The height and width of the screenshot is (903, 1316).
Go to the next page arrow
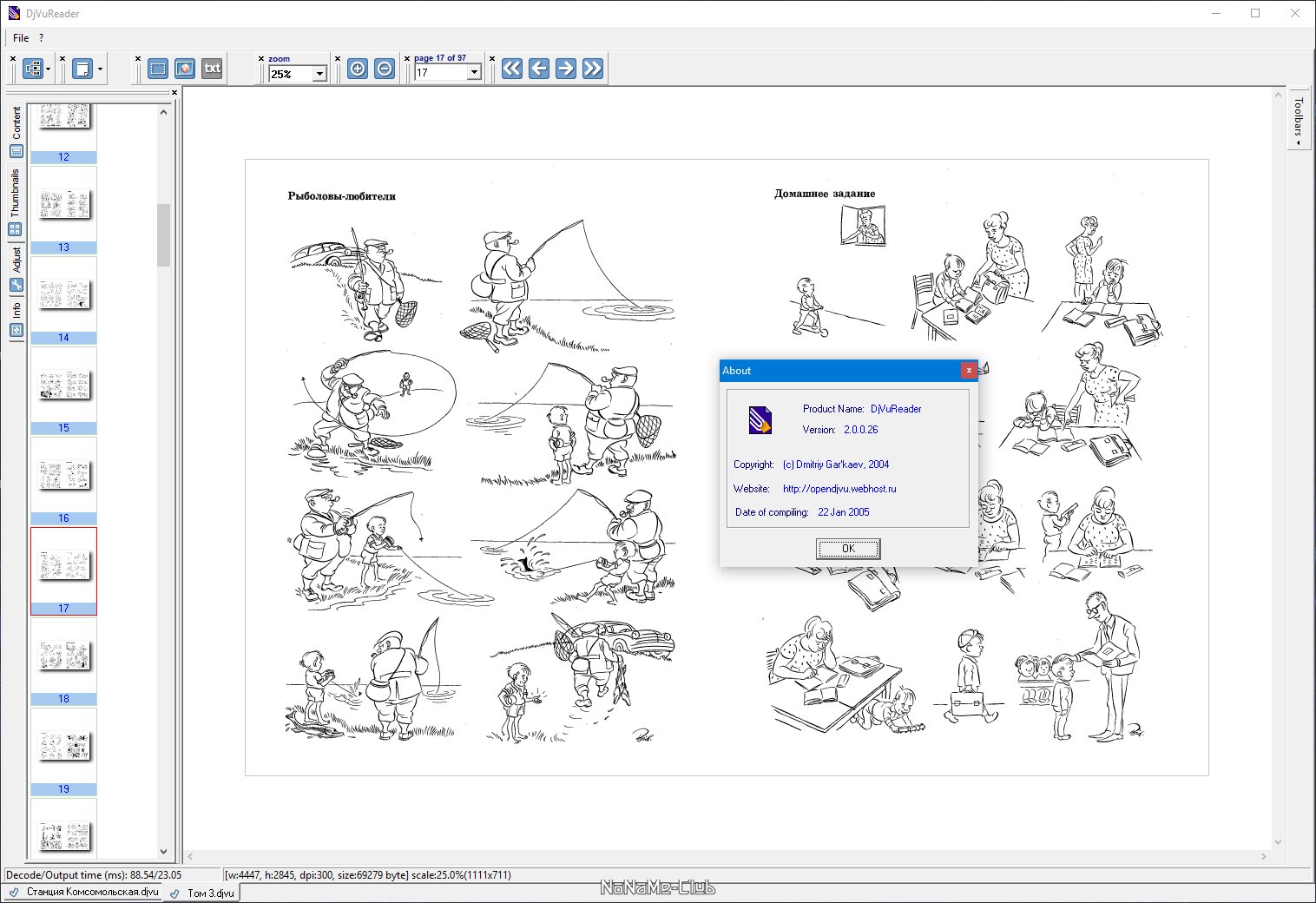point(566,69)
